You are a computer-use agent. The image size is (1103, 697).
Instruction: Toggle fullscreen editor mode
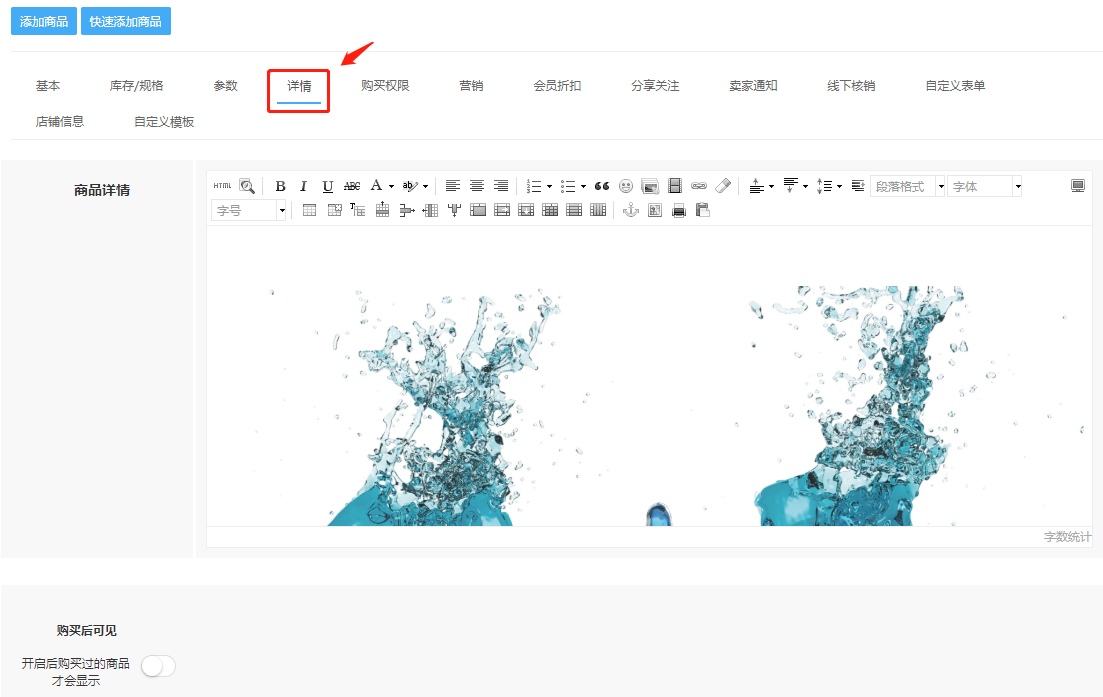(1078, 186)
